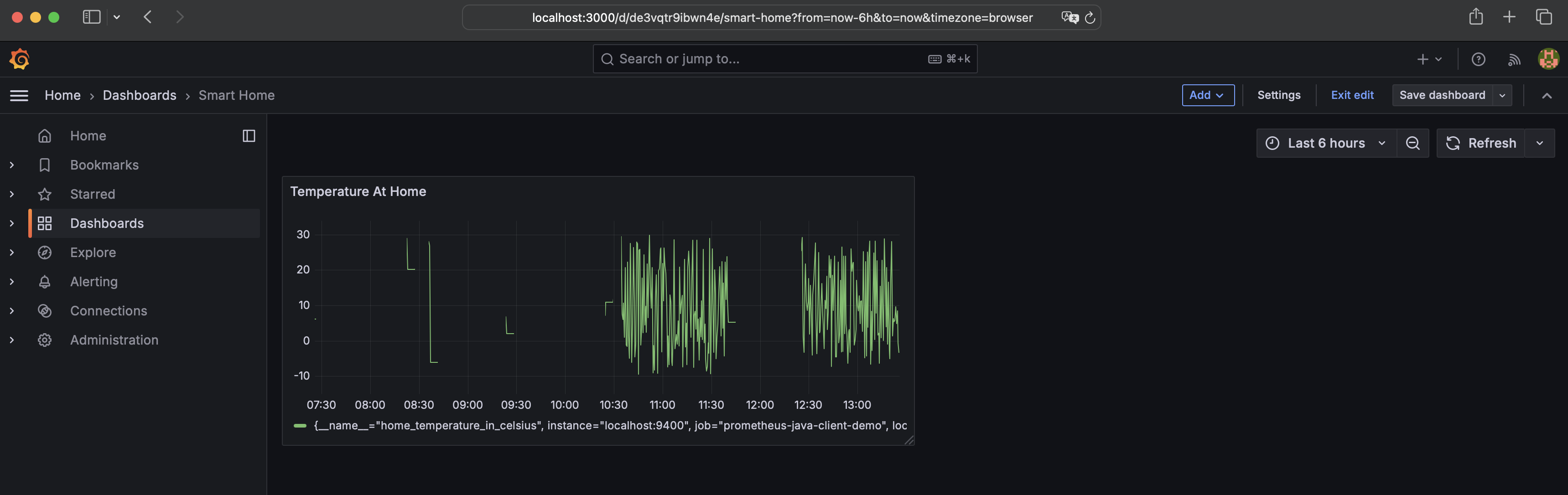Click Safari's translate page icon
The width and height of the screenshot is (1568, 495).
(x=1070, y=18)
